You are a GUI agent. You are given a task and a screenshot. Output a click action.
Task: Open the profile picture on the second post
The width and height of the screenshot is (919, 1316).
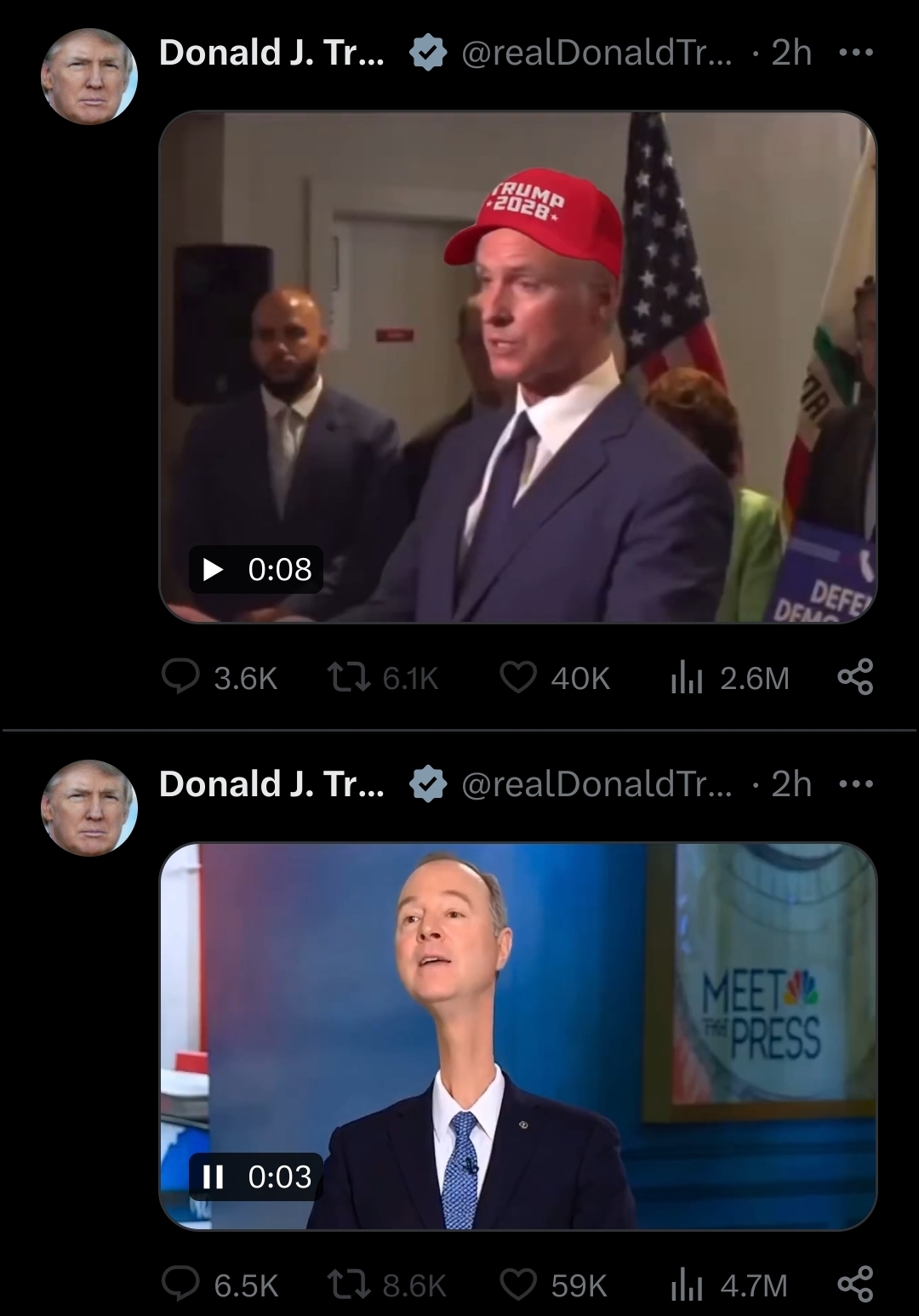(x=89, y=808)
